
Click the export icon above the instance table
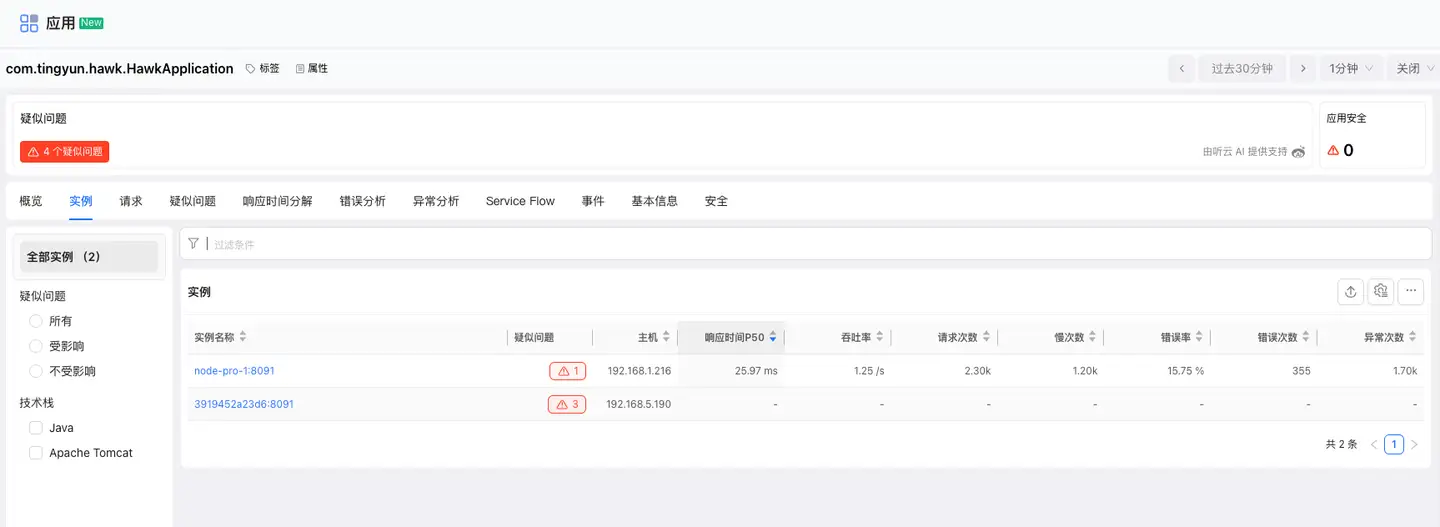[1350, 291]
